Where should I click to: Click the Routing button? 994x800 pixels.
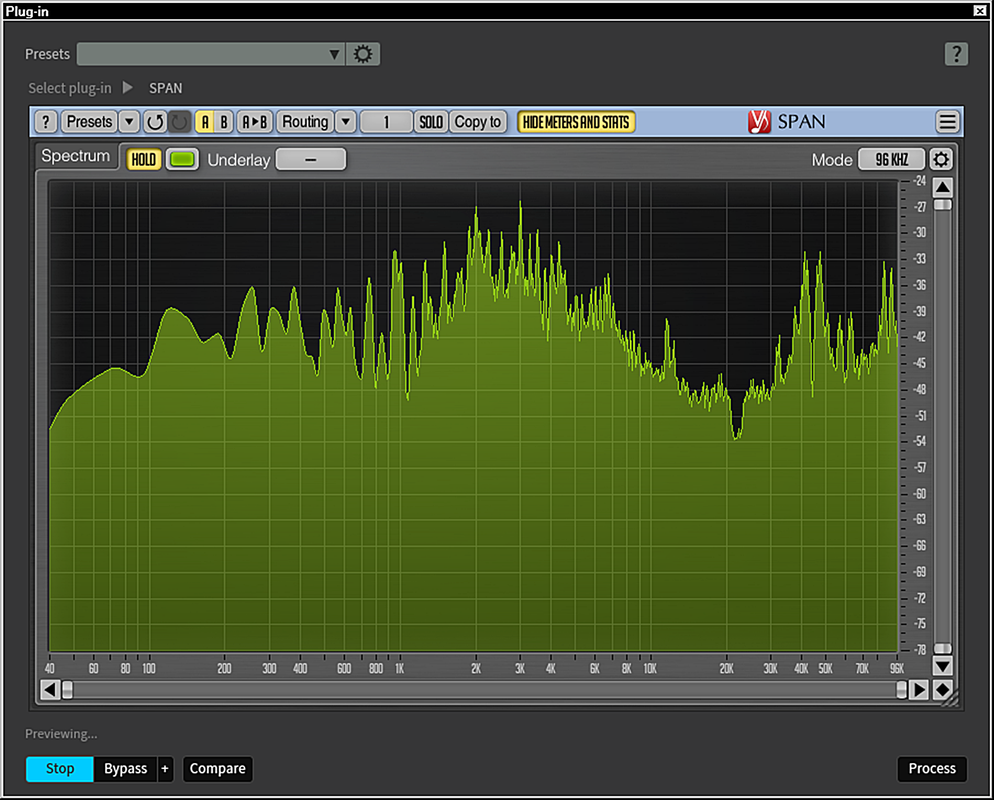[x=306, y=122]
